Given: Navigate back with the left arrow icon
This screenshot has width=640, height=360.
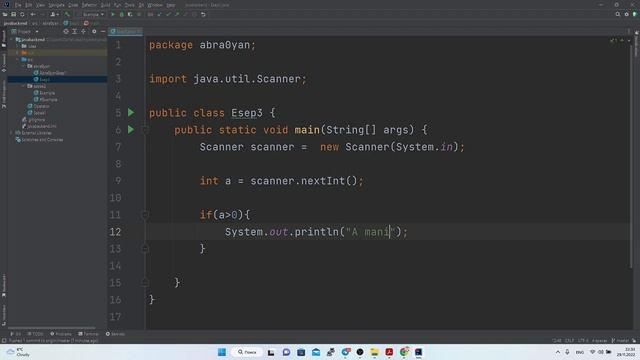Looking at the screenshot, I should click(33, 14).
